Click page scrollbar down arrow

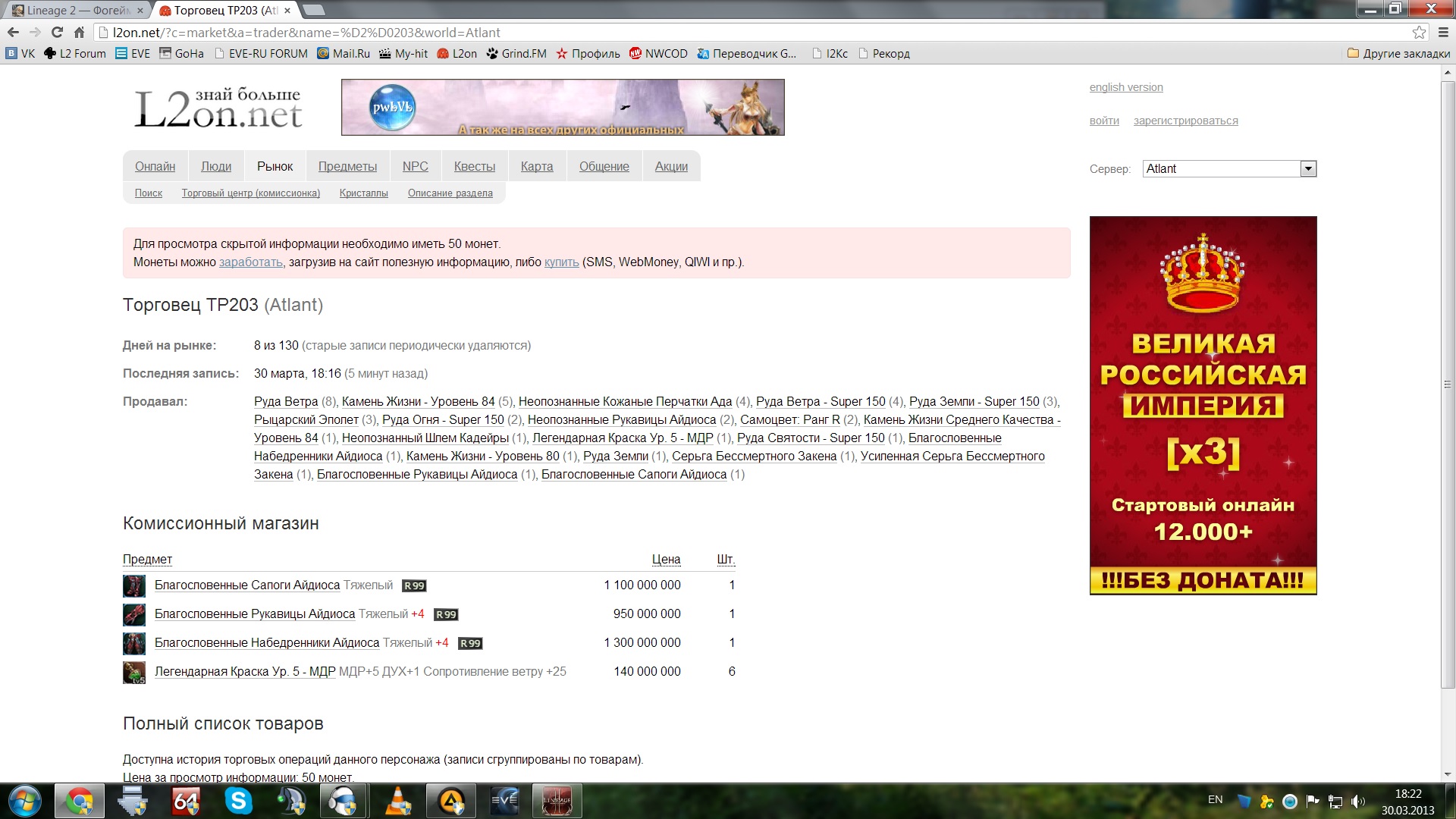coord(1447,774)
